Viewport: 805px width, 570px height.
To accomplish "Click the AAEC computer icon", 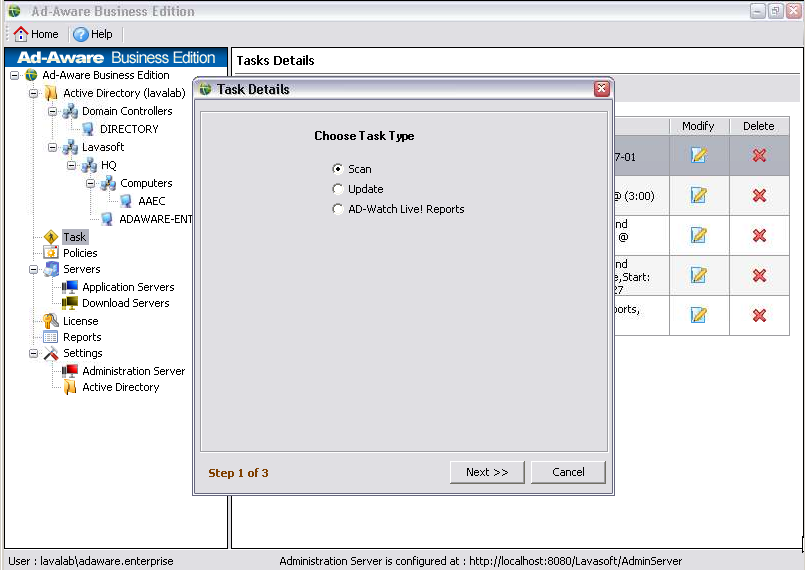I will [x=126, y=201].
